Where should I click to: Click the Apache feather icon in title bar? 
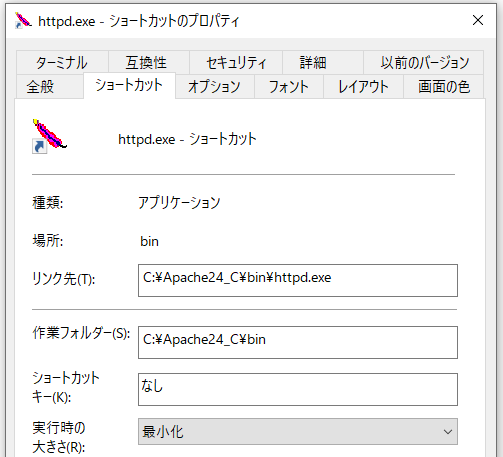(x=23, y=21)
